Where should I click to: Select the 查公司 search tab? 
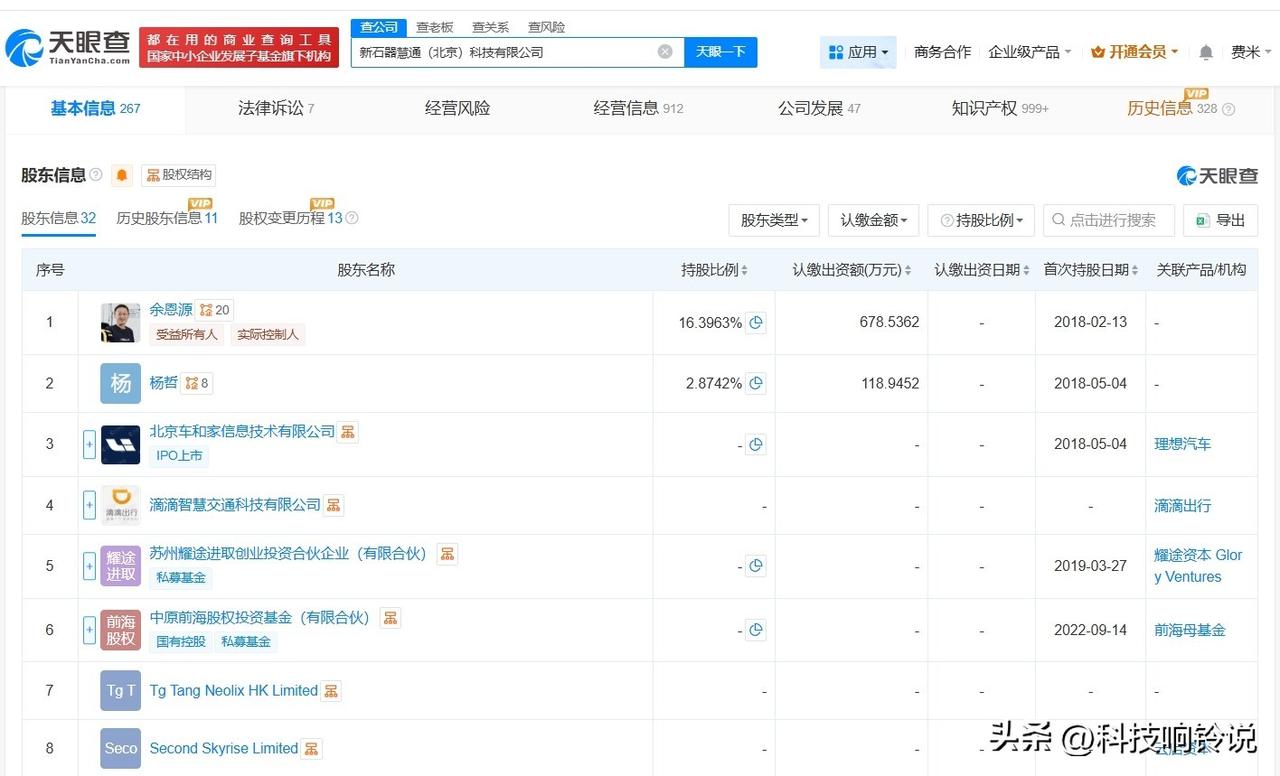379,27
